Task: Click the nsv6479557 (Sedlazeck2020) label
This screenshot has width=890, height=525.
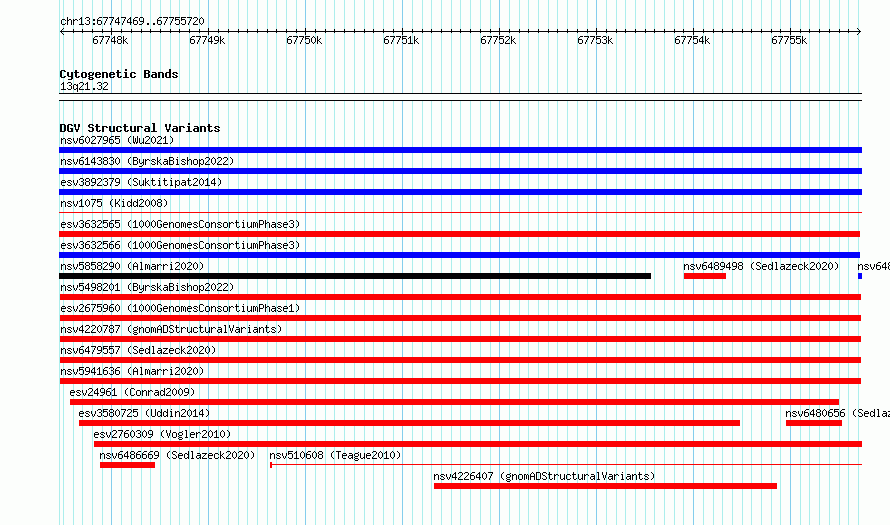Action: 138,350
